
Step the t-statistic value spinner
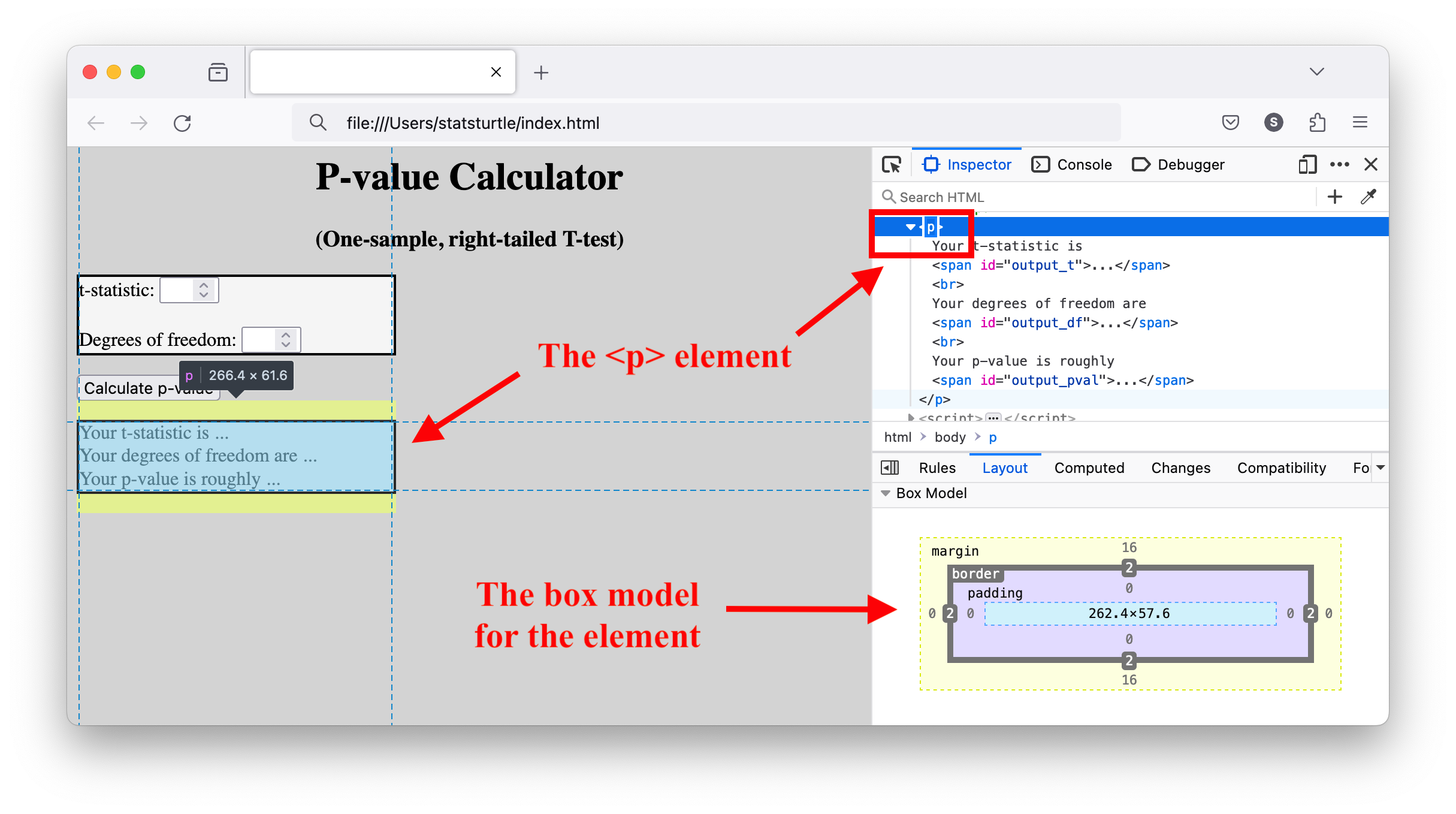204,290
